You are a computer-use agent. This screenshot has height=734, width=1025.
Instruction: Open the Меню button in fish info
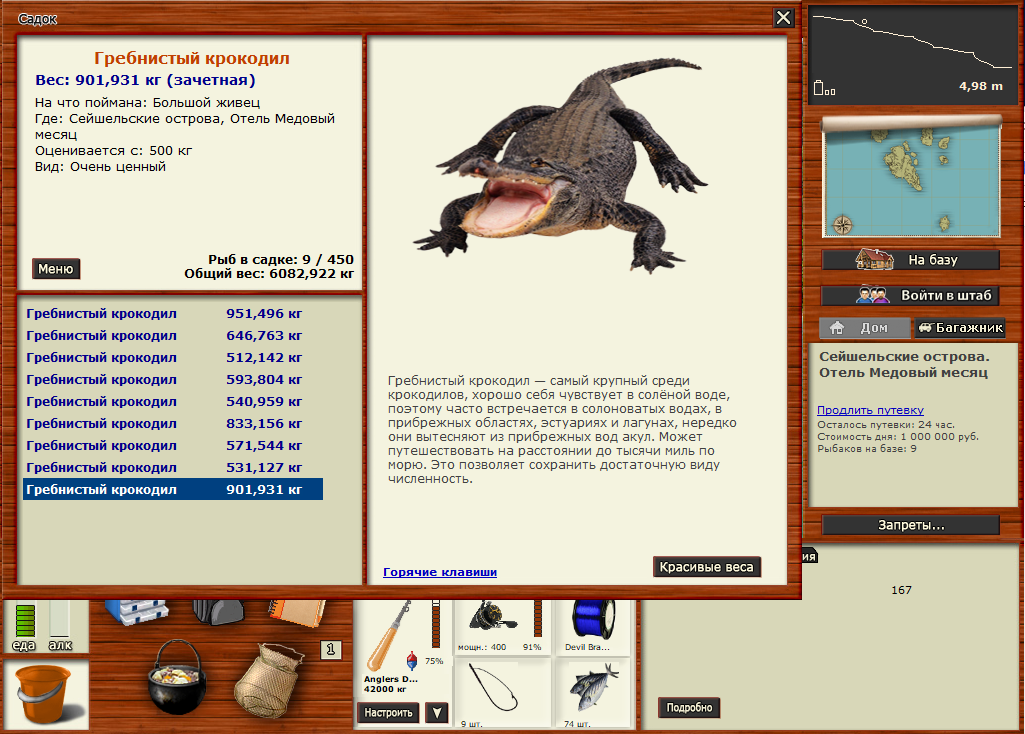click(x=56, y=269)
